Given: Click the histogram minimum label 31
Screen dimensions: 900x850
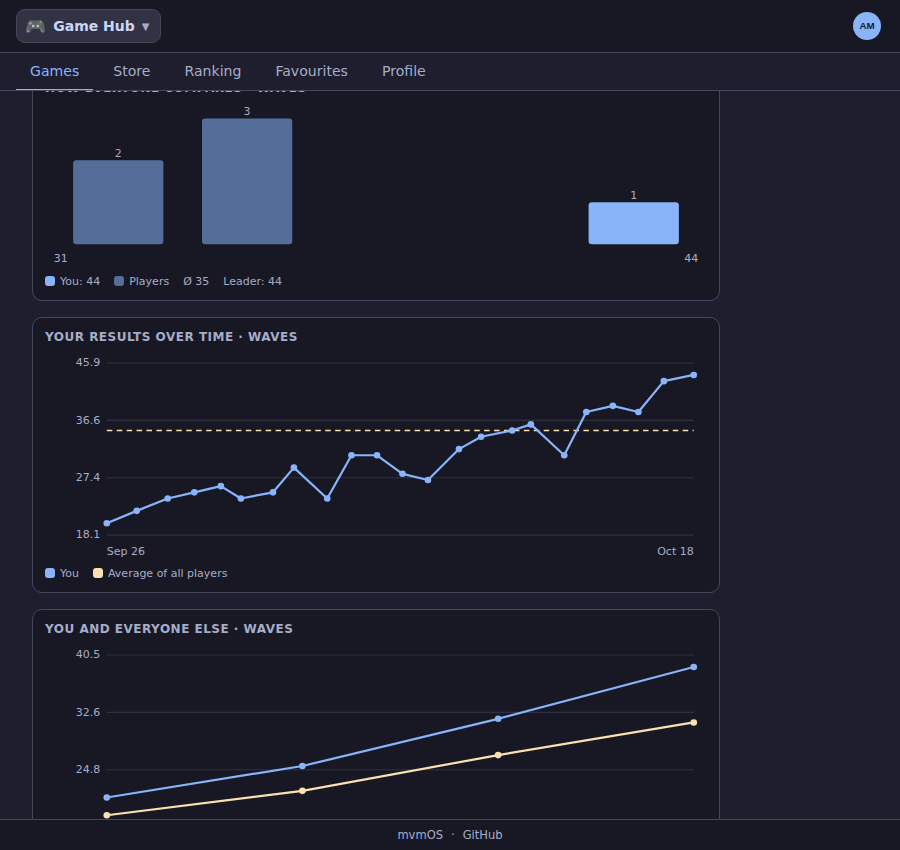Looking at the screenshot, I should tap(61, 258).
